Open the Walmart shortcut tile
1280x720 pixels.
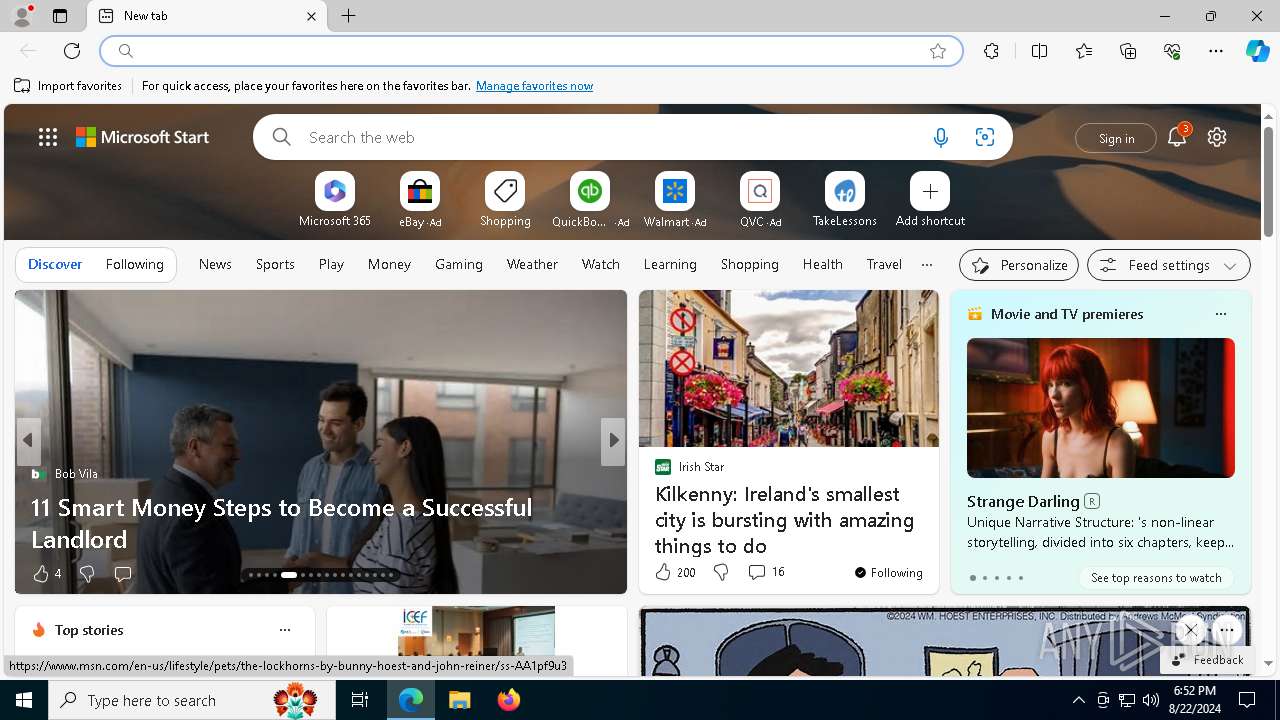click(x=675, y=200)
